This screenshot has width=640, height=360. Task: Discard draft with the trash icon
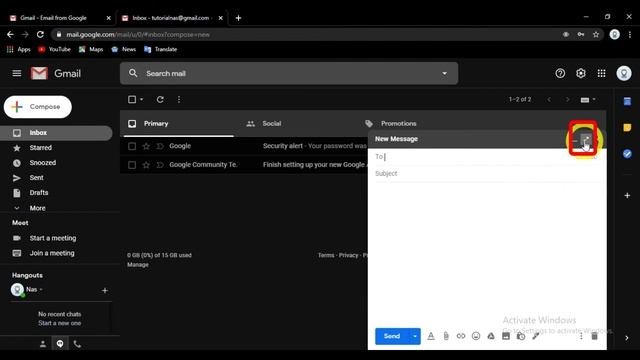(x=594, y=336)
